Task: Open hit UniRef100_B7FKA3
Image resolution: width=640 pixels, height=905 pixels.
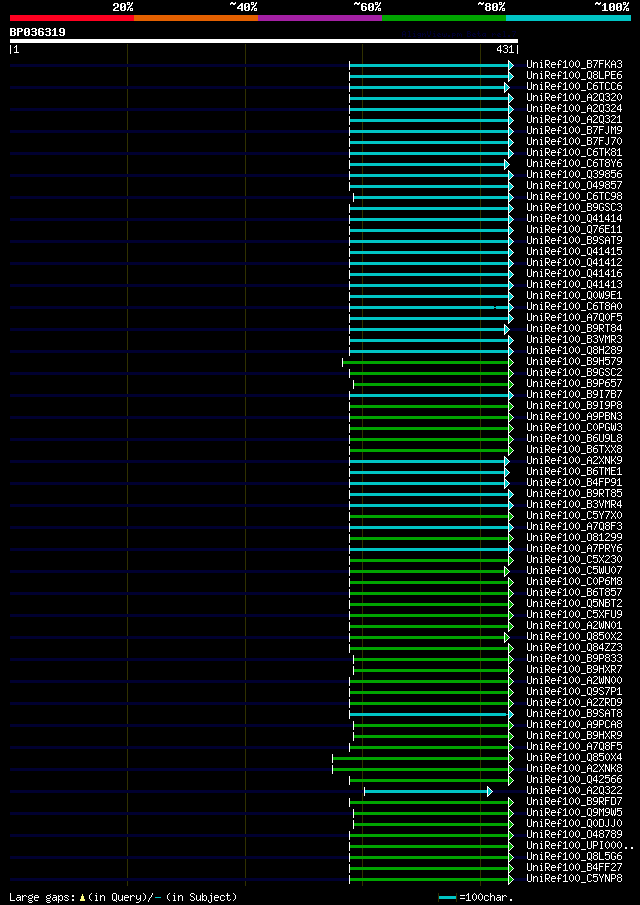Action: (x=574, y=65)
